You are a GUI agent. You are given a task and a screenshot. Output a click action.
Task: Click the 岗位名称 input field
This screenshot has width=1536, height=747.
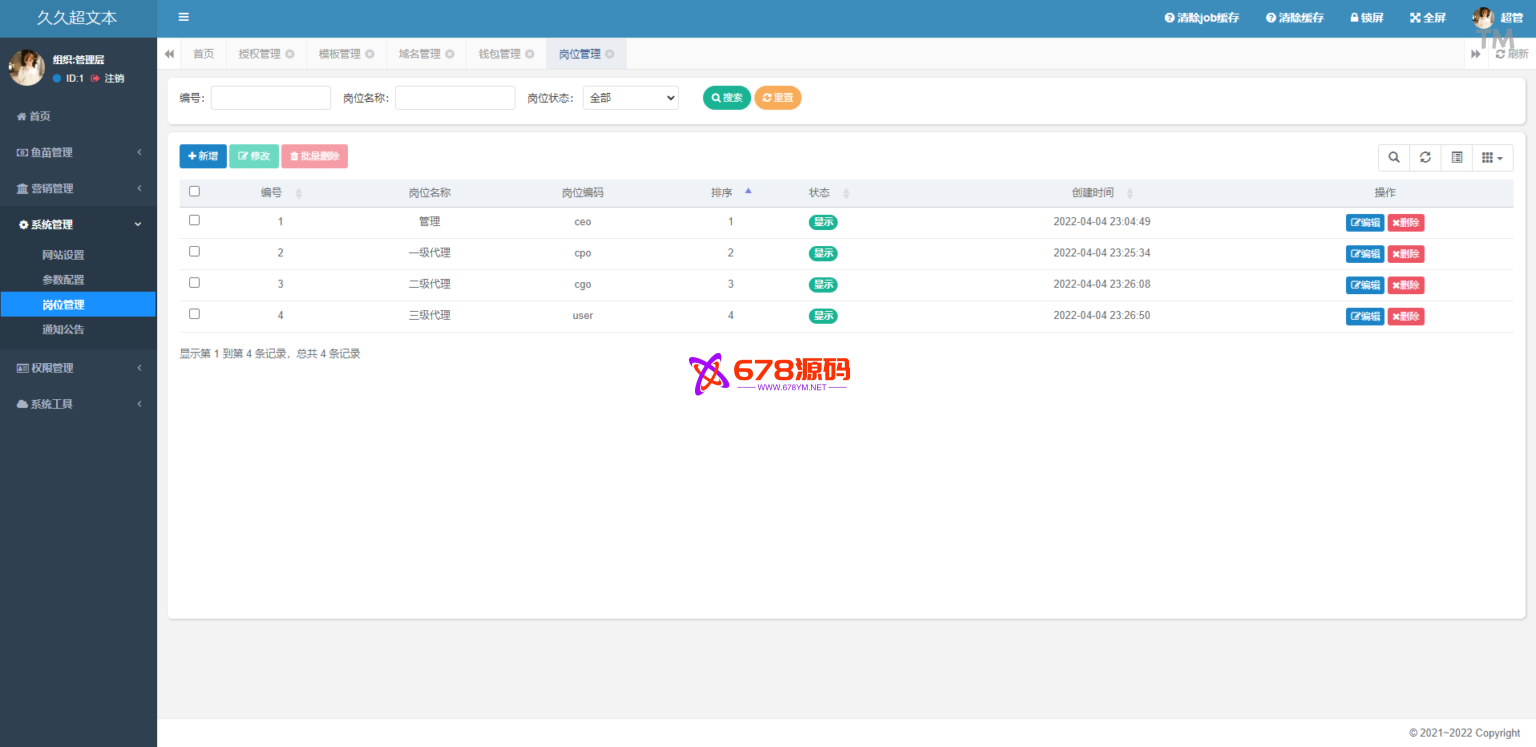455,98
